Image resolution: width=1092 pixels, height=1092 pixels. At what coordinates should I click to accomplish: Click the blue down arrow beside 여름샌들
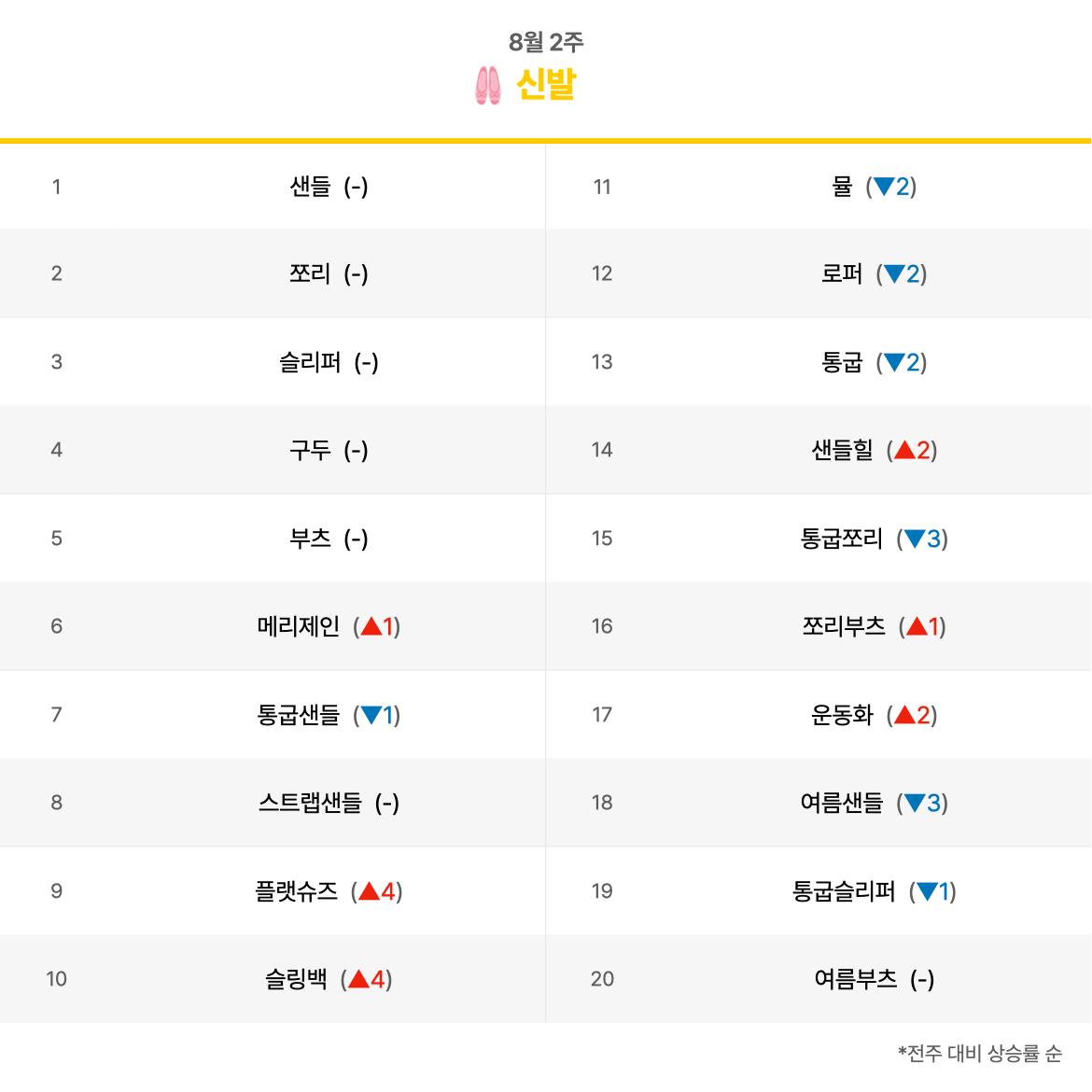pyautogui.click(x=915, y=803)
